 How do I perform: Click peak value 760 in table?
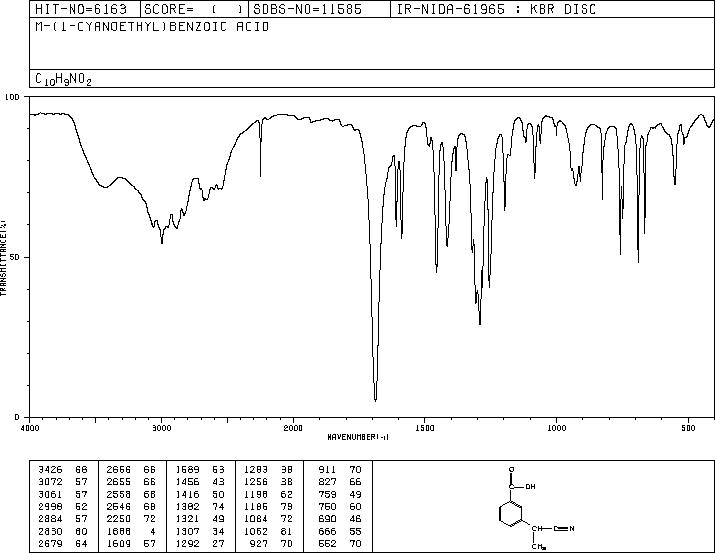327,506
